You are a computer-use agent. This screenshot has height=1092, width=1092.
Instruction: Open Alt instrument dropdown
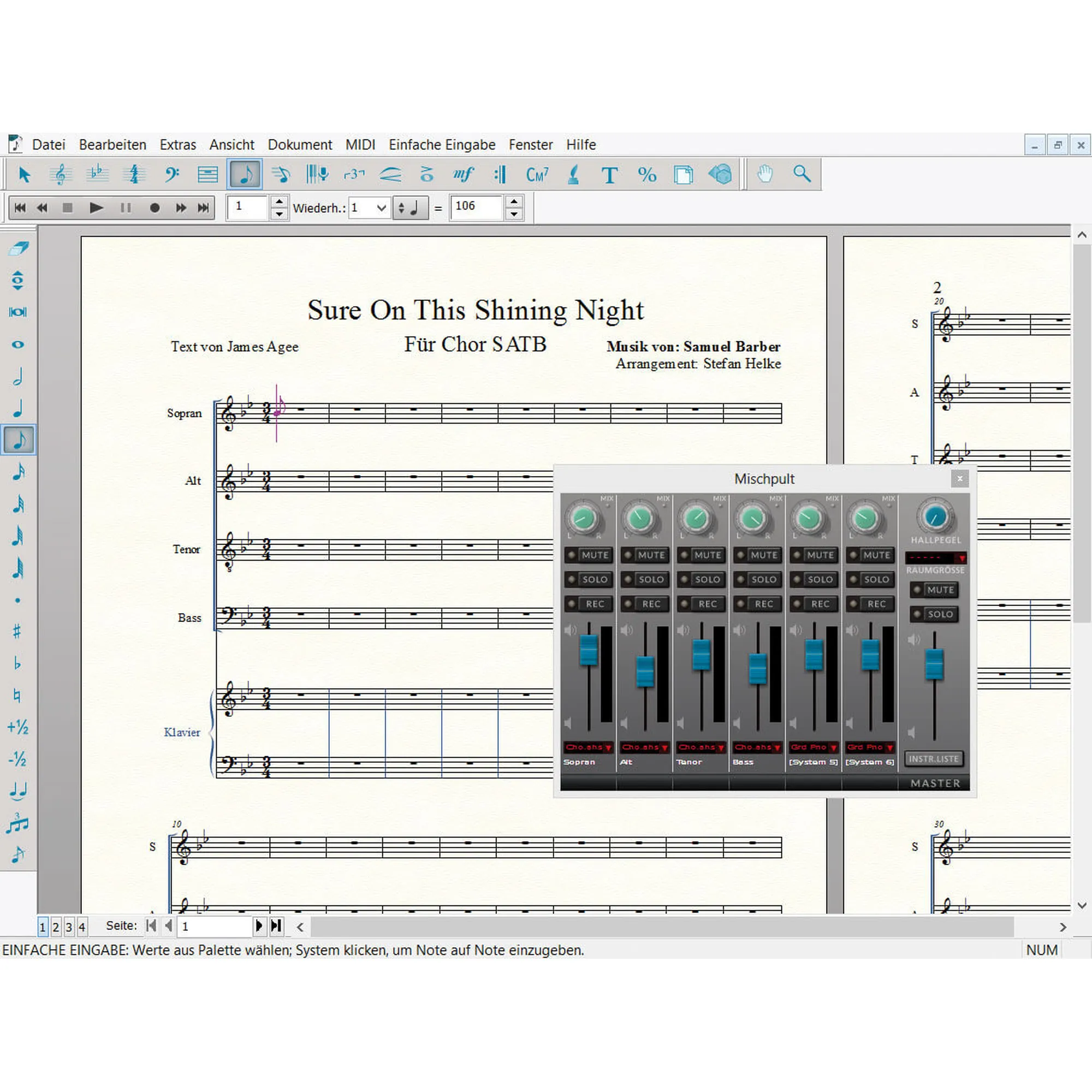[x=645, y=747]
